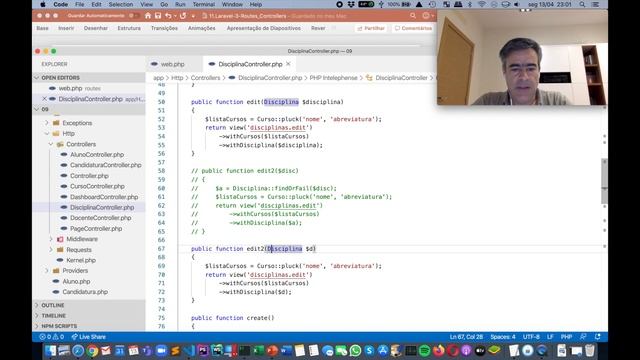Click the editor vertical scrollbar thumb
This screenshot has width=640, height=360.
click(604, 181)
